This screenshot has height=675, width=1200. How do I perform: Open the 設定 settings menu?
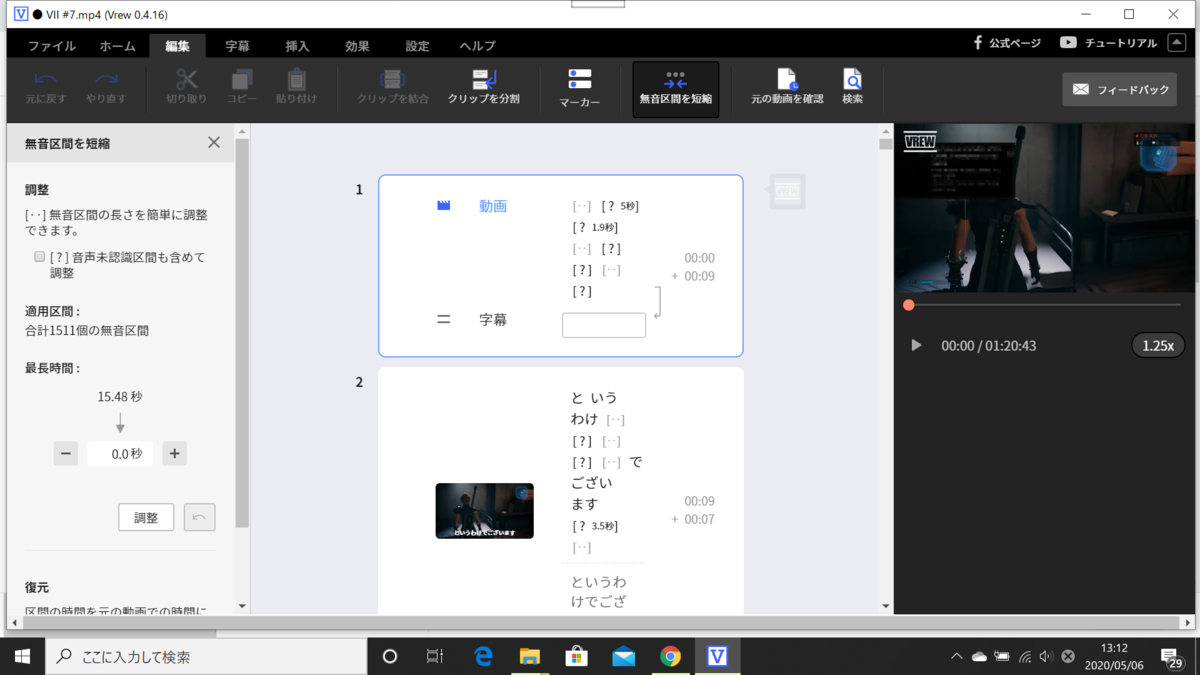(417, 45)
